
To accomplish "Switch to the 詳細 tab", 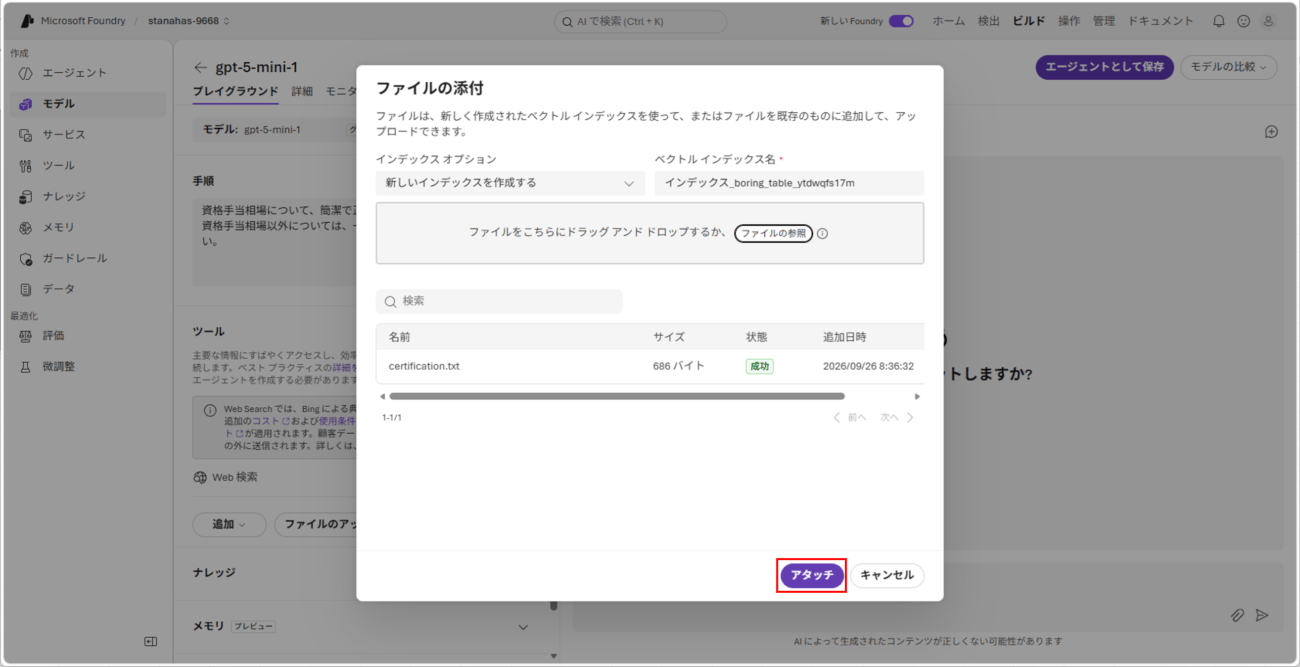I will pyautogui.click(x=302, y=91).
